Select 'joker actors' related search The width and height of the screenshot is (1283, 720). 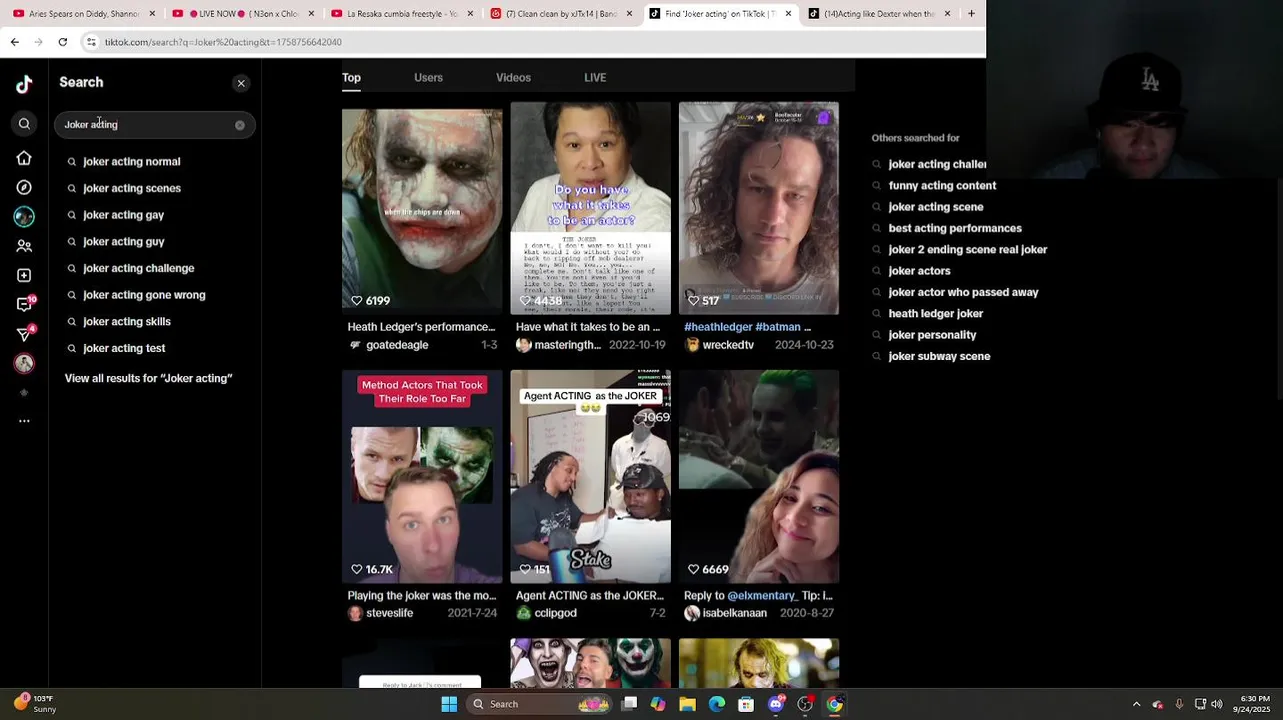[919, 271]
